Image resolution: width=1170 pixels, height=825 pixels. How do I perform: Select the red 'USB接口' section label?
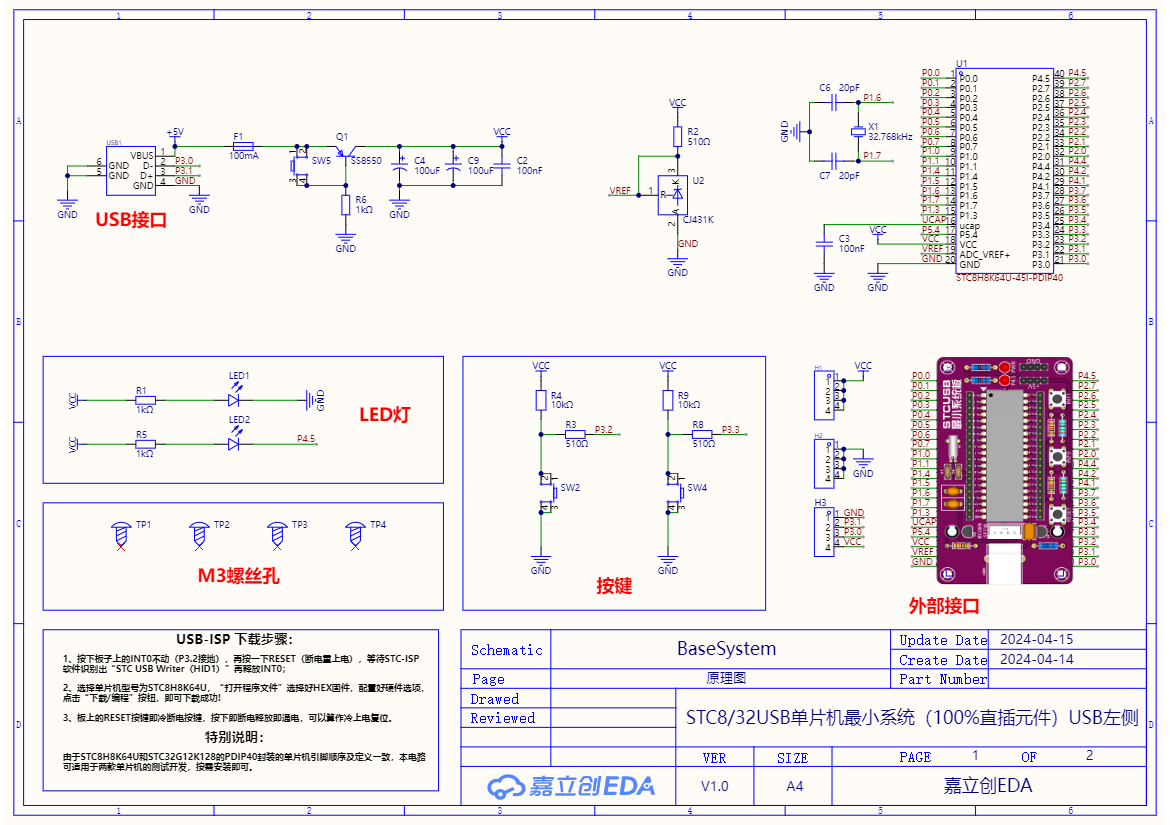pyautogui.click(x=131, y=220)
